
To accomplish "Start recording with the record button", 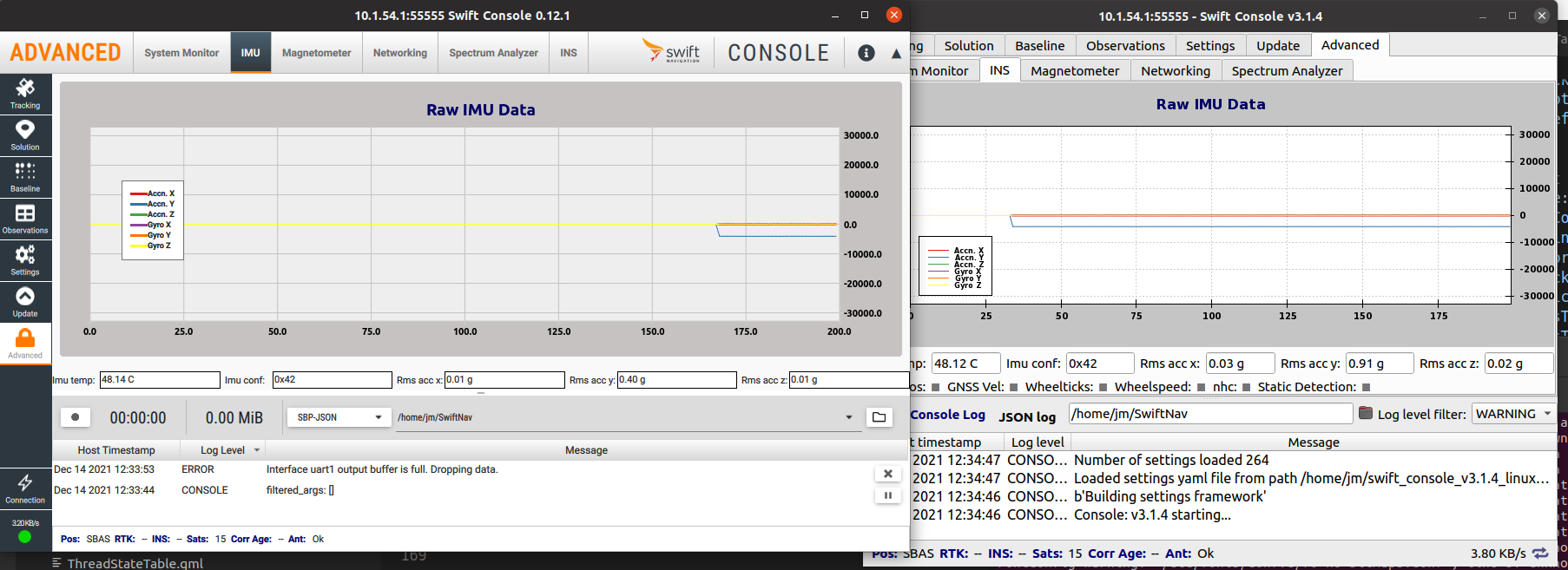I will tap(76, 417).
